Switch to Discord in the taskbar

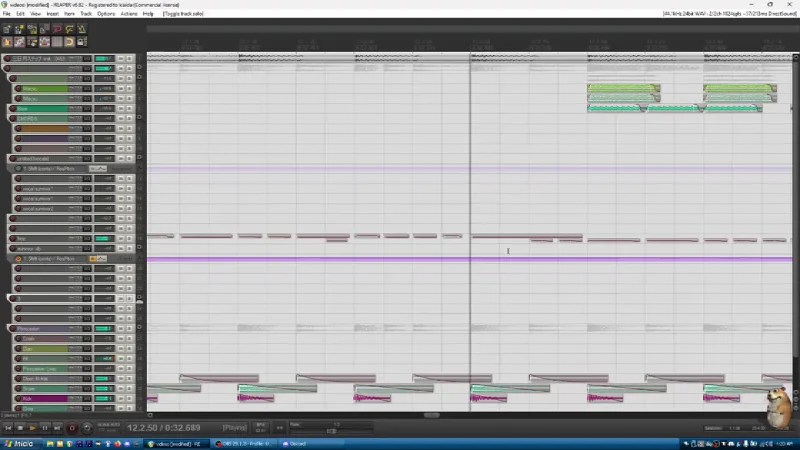pyautogui.click(x=294, y=444)
